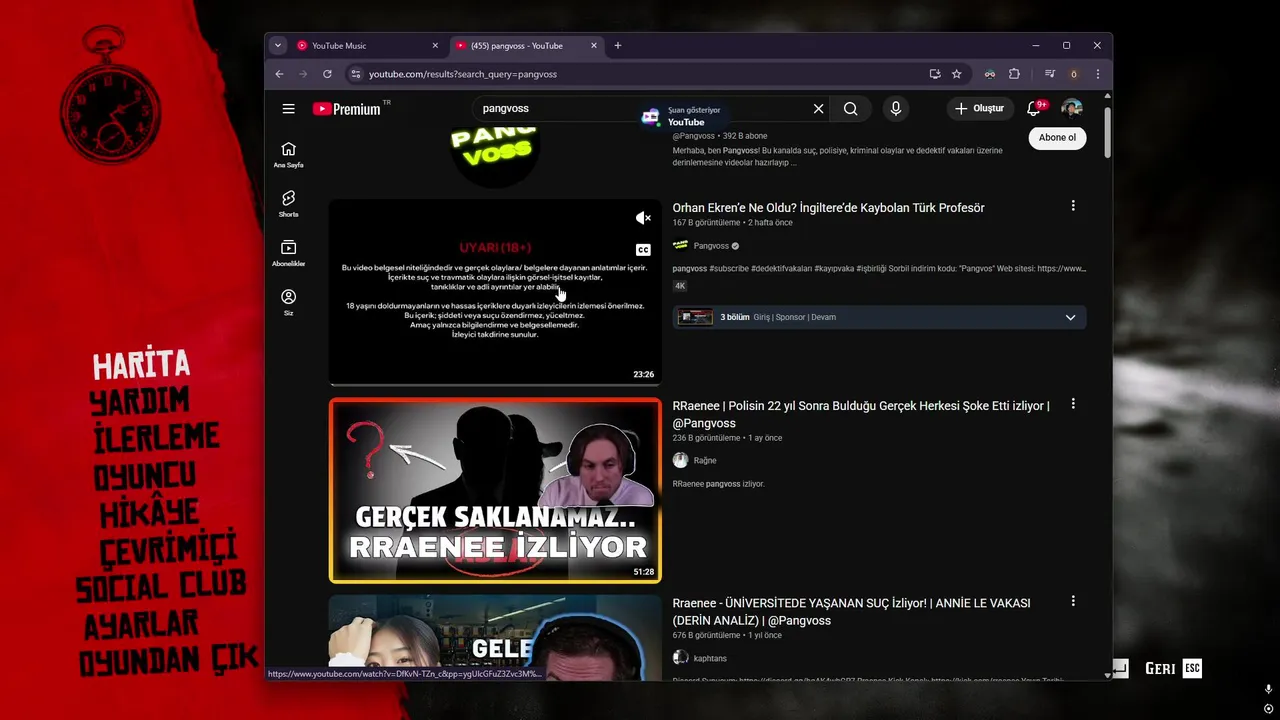Go back in browser history

point(279,74)
